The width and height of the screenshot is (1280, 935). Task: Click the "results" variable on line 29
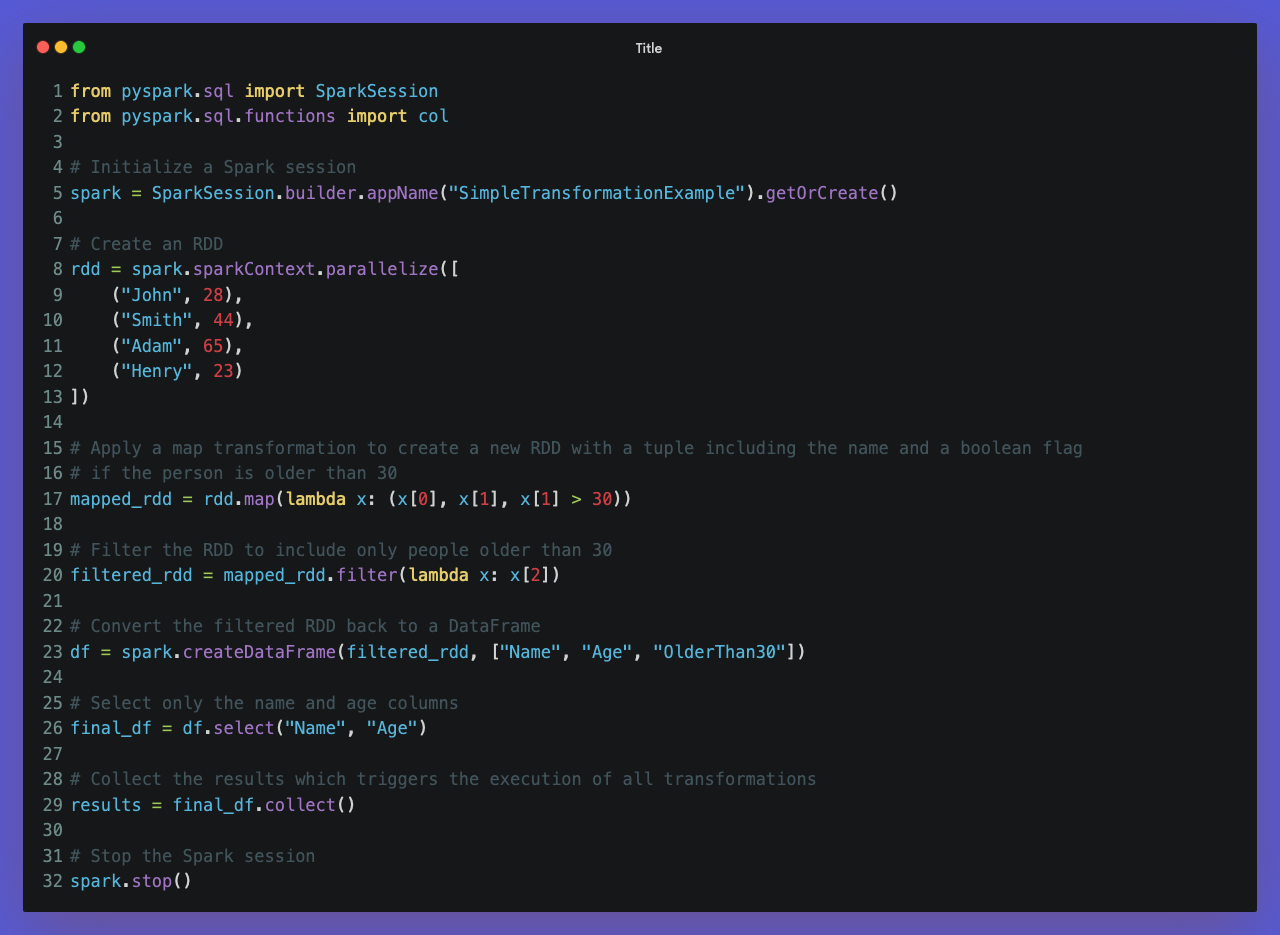[106, 805]
